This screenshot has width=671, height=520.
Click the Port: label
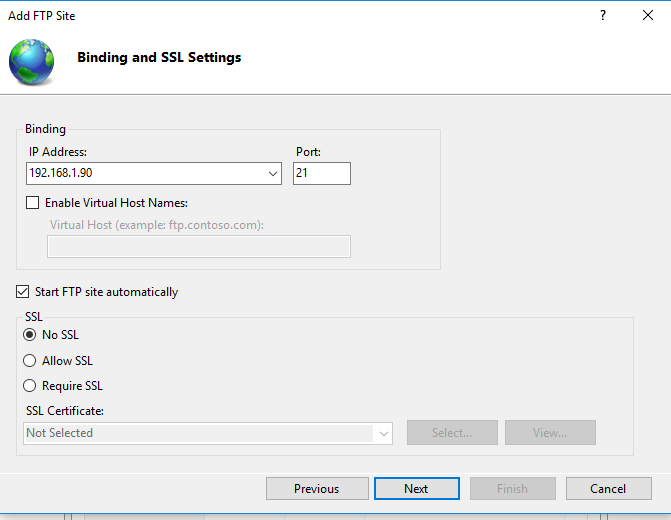(x=308, y=152)
